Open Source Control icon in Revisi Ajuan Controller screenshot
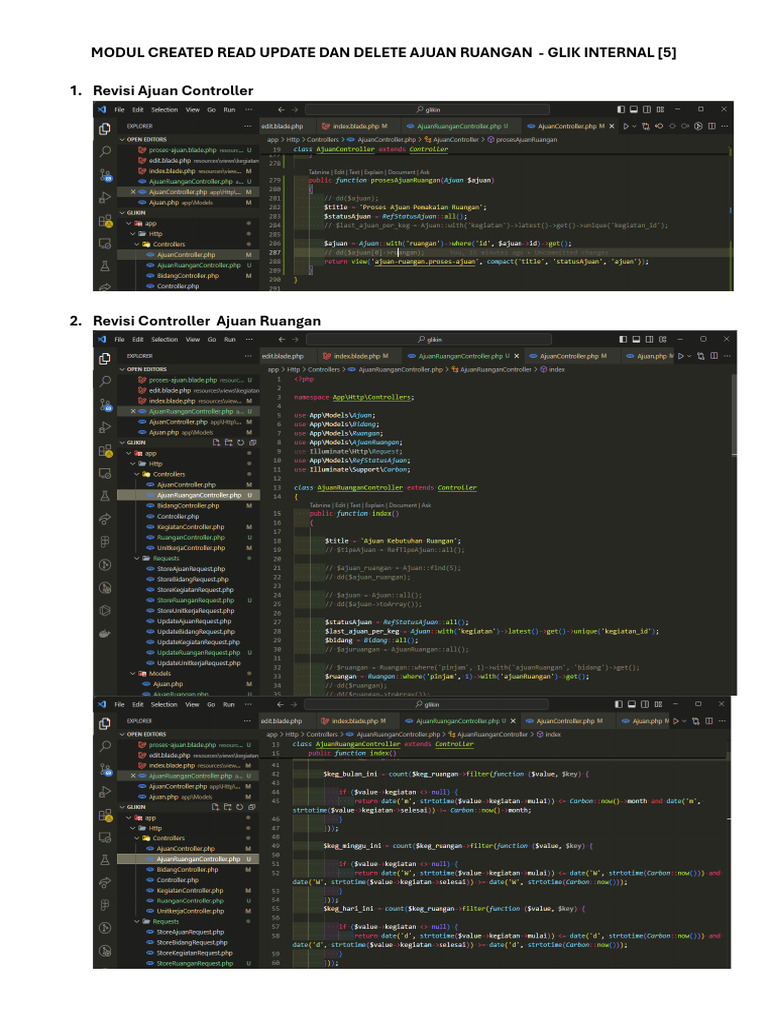The image size is (768, 1024). click(104, 175)
